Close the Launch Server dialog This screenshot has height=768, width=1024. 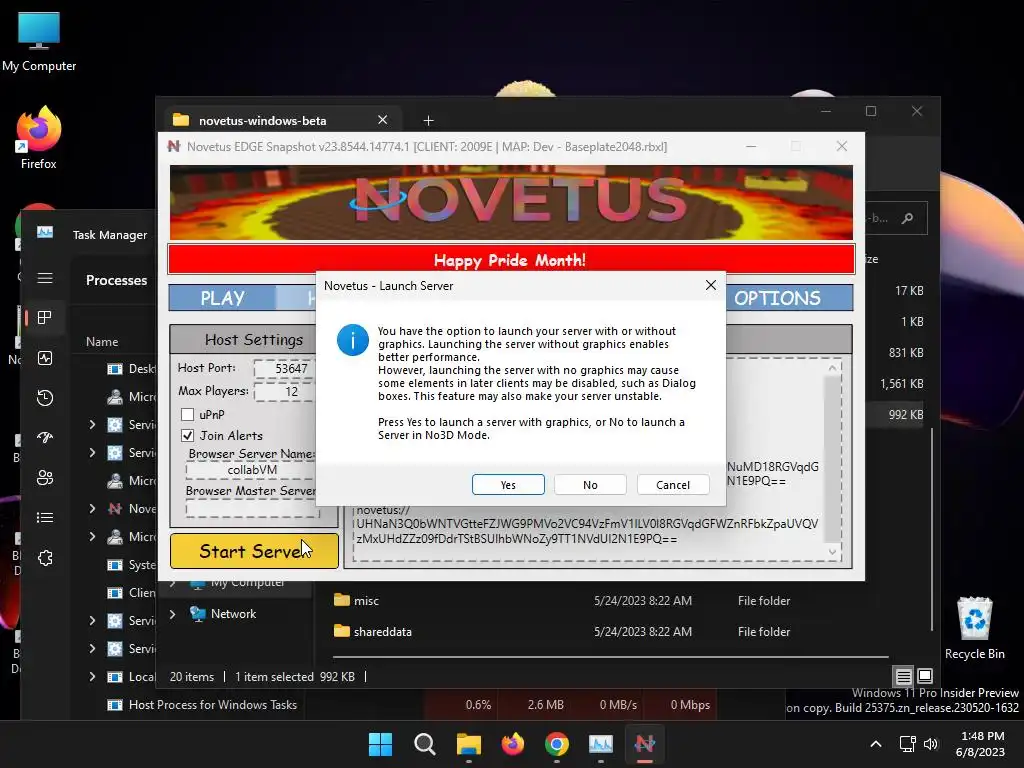pyautogui.click(x=711, y=285)
